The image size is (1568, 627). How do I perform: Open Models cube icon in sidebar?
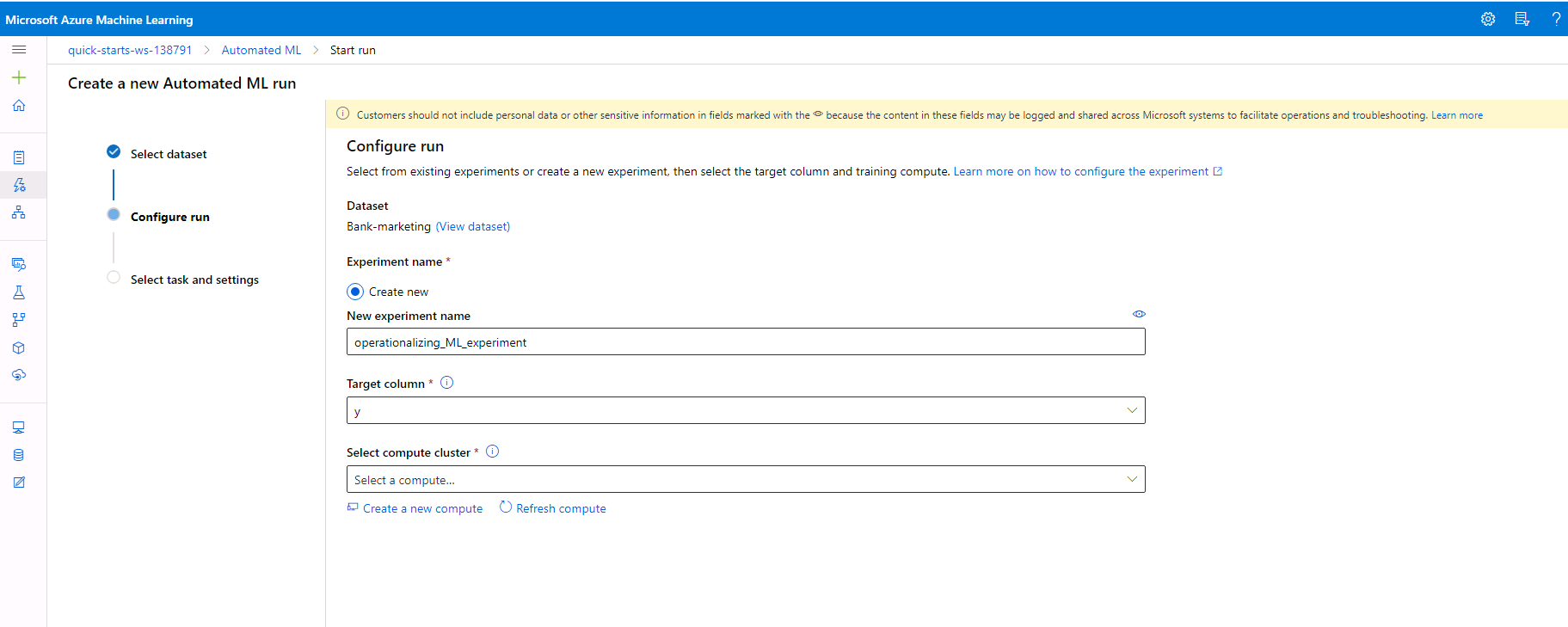pos(19,347)
